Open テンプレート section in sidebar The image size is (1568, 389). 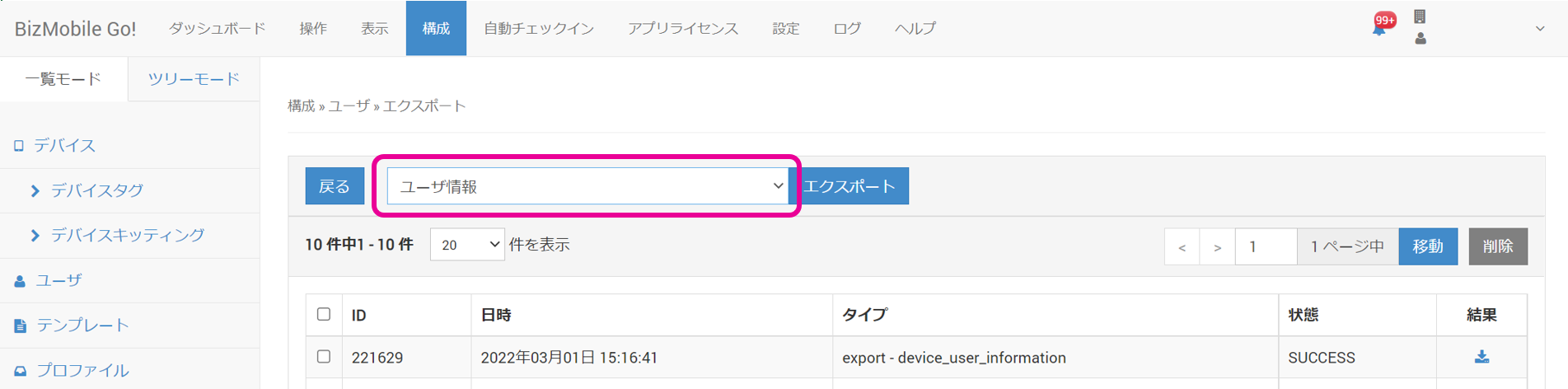(82, 326)
